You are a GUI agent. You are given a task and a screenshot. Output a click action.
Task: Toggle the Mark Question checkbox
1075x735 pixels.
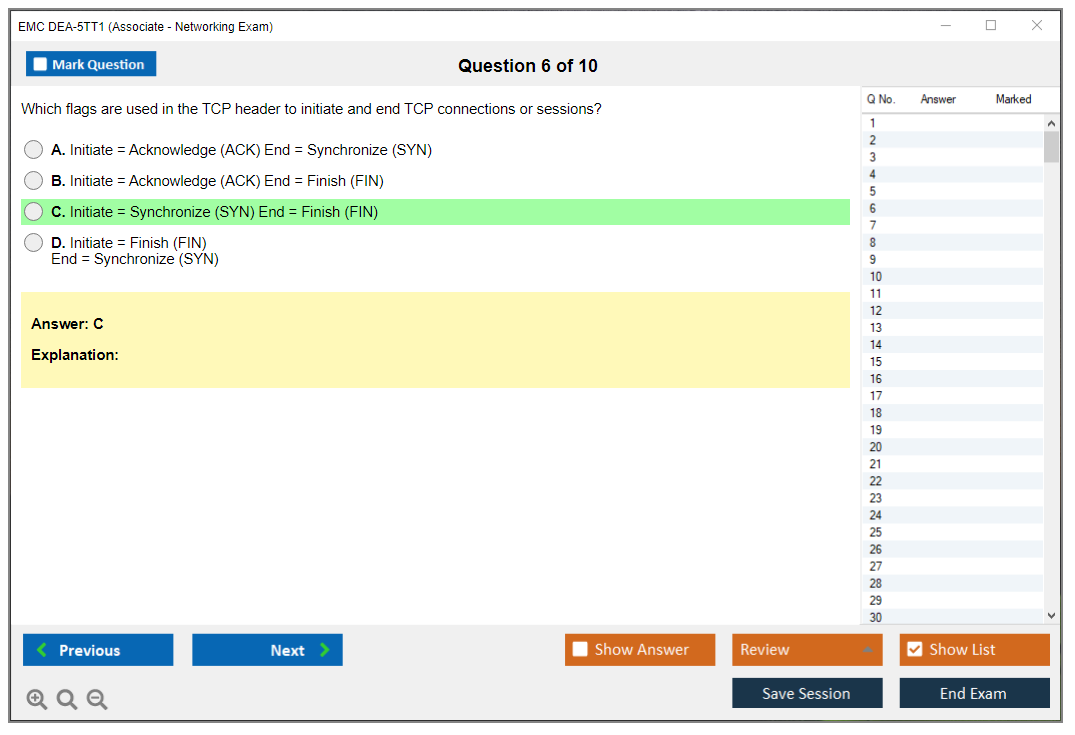pos(41,64)
